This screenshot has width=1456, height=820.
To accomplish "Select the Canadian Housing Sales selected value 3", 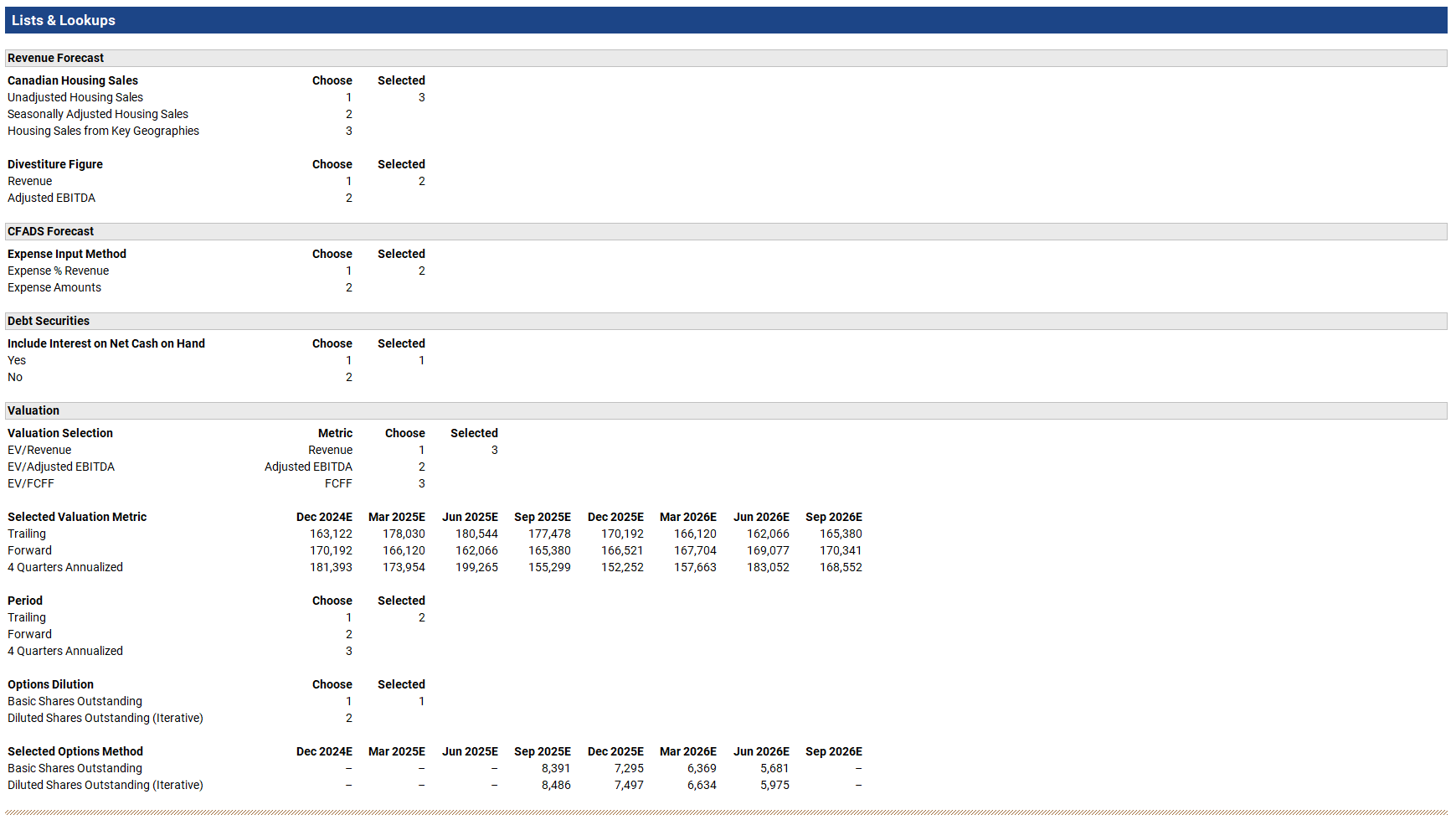I will [422, 97].
